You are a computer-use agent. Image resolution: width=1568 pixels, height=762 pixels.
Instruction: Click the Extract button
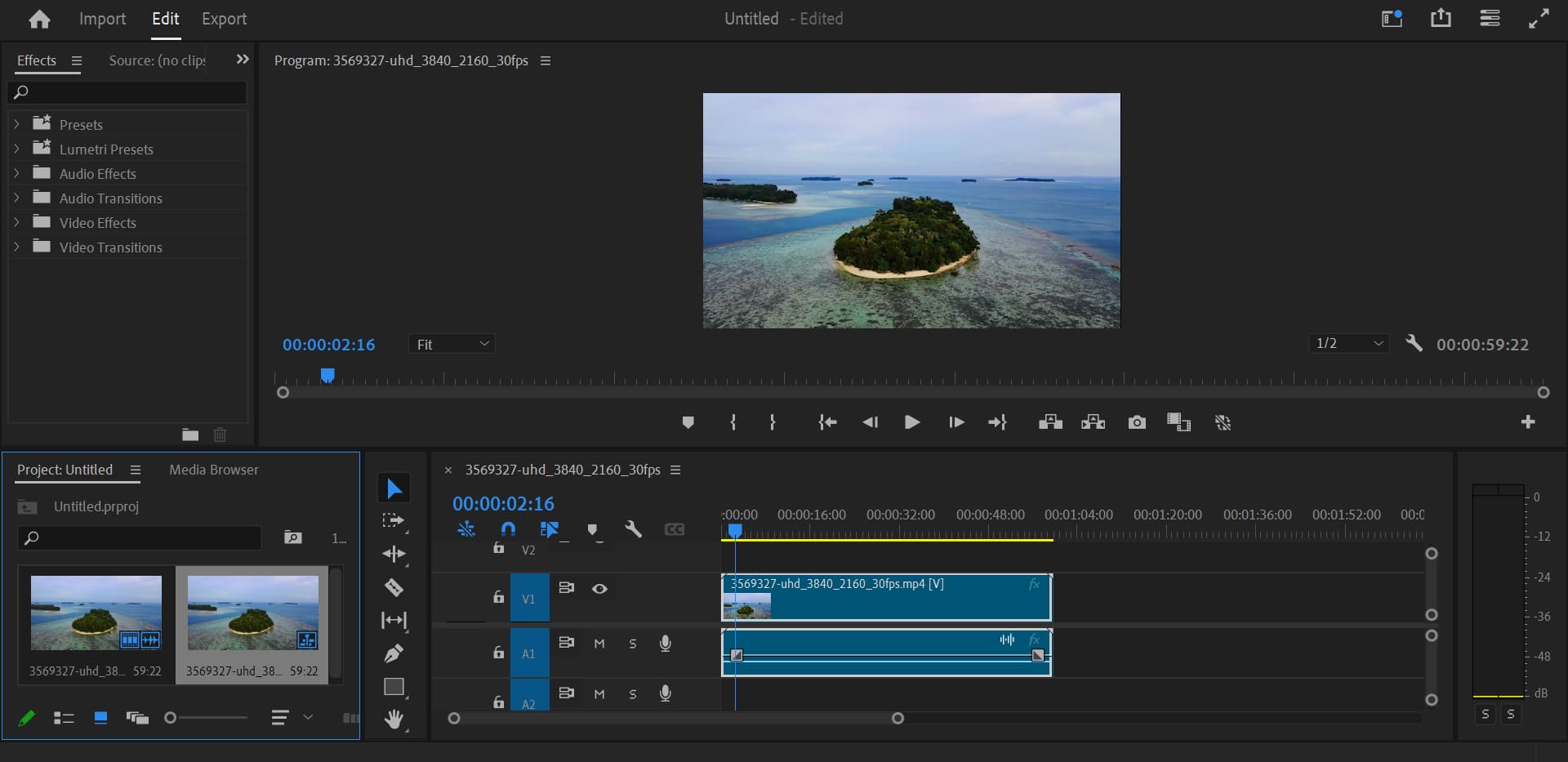(1093, 422)
